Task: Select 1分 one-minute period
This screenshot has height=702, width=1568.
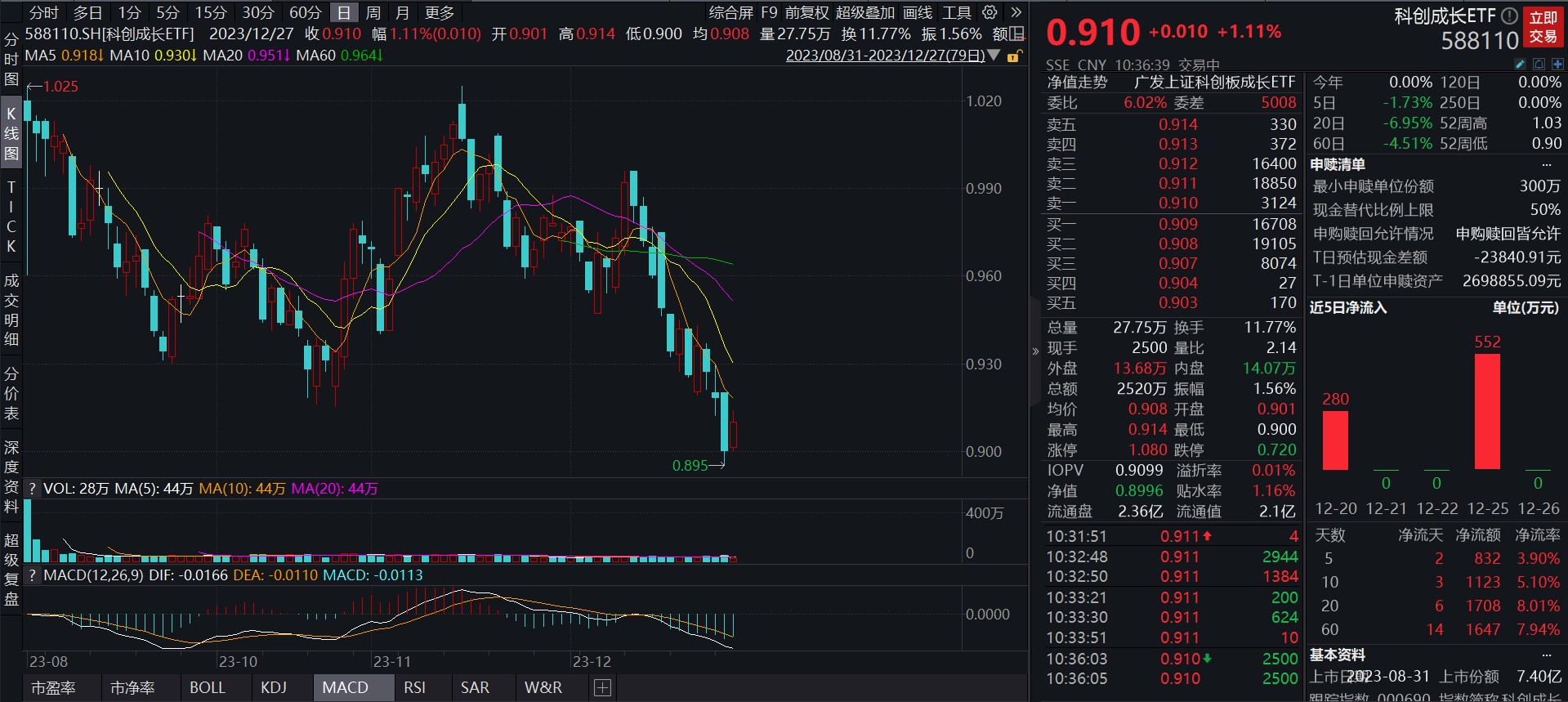Action: point(129,12)
